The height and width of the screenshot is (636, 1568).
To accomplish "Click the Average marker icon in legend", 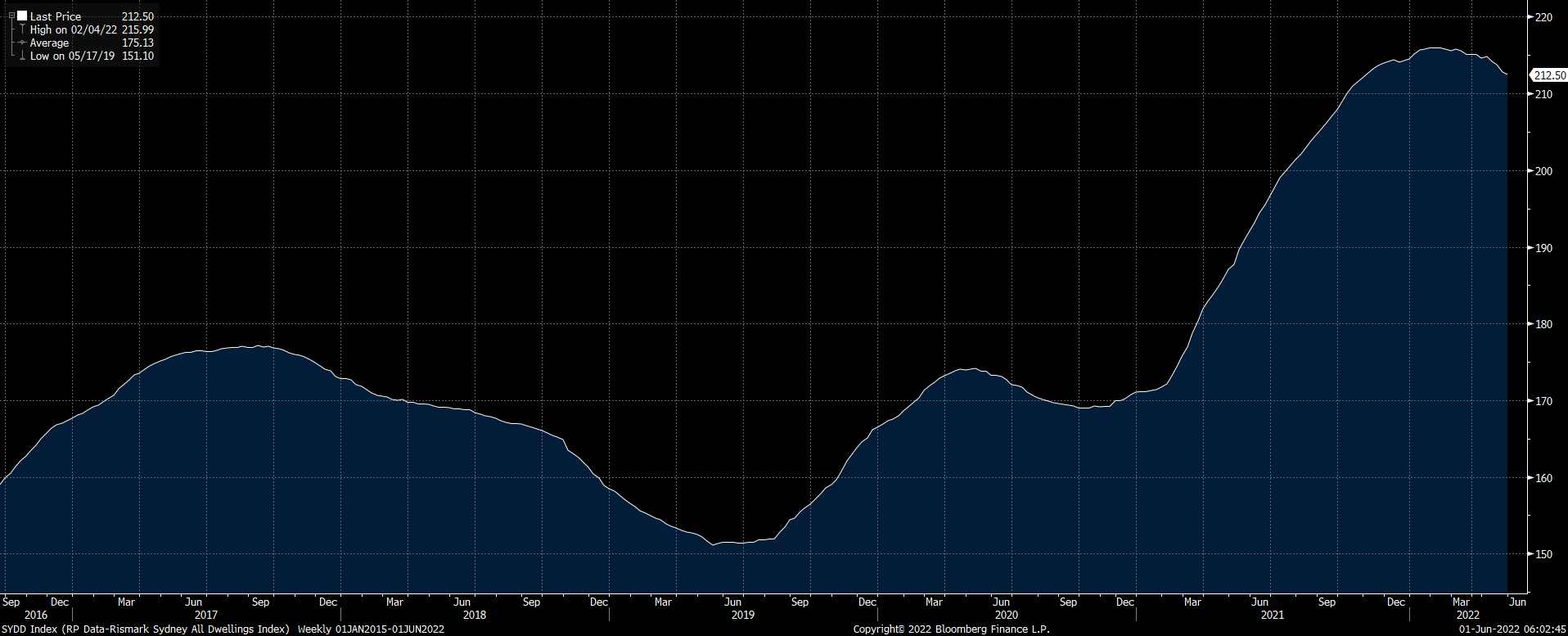I will (22, 43).
